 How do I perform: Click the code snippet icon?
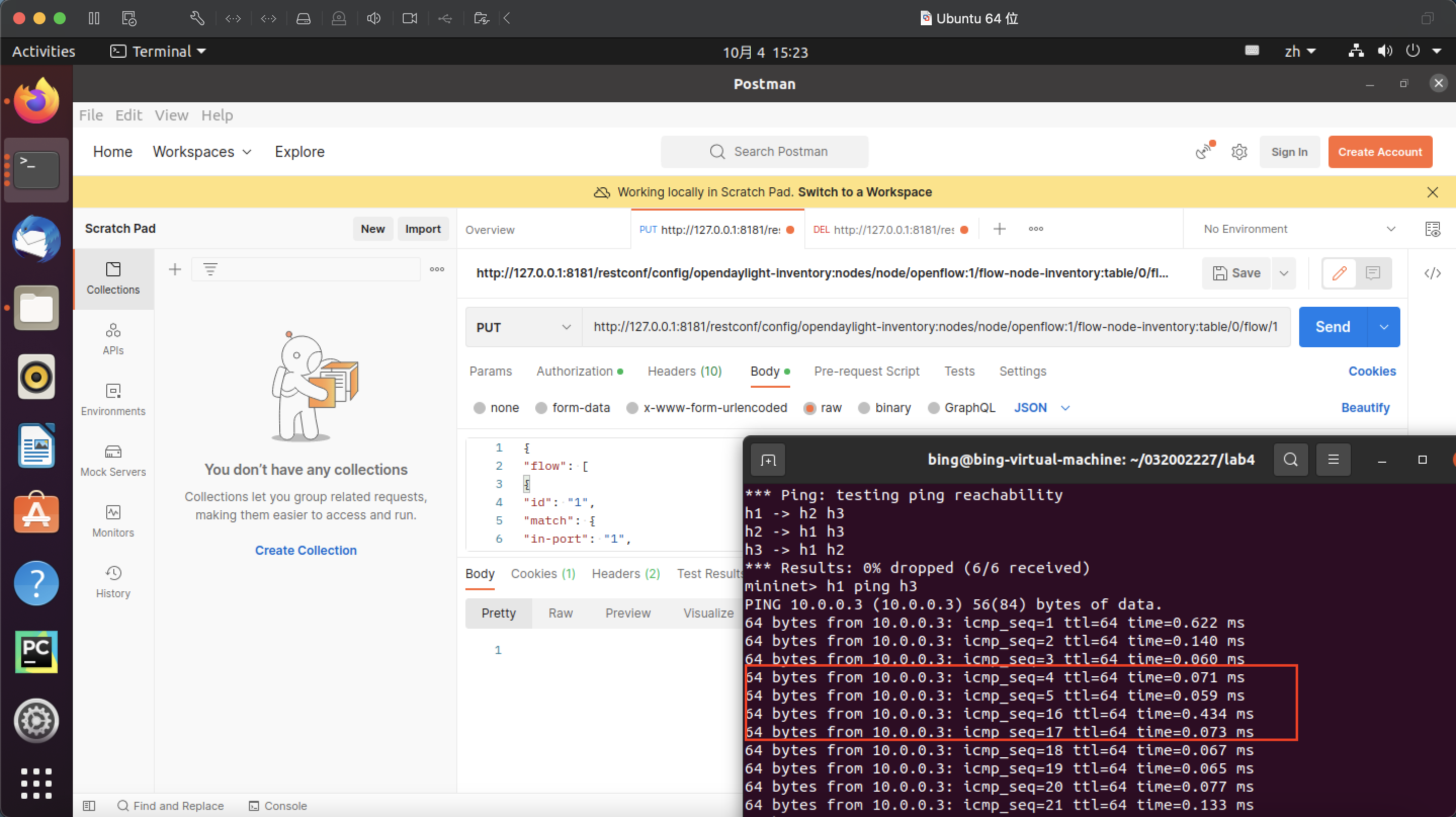1432,274
